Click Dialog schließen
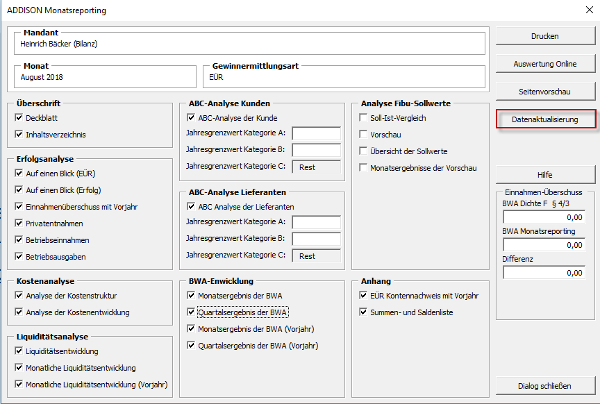The height and width of the screenshot is (404, 600). [545, 386]
